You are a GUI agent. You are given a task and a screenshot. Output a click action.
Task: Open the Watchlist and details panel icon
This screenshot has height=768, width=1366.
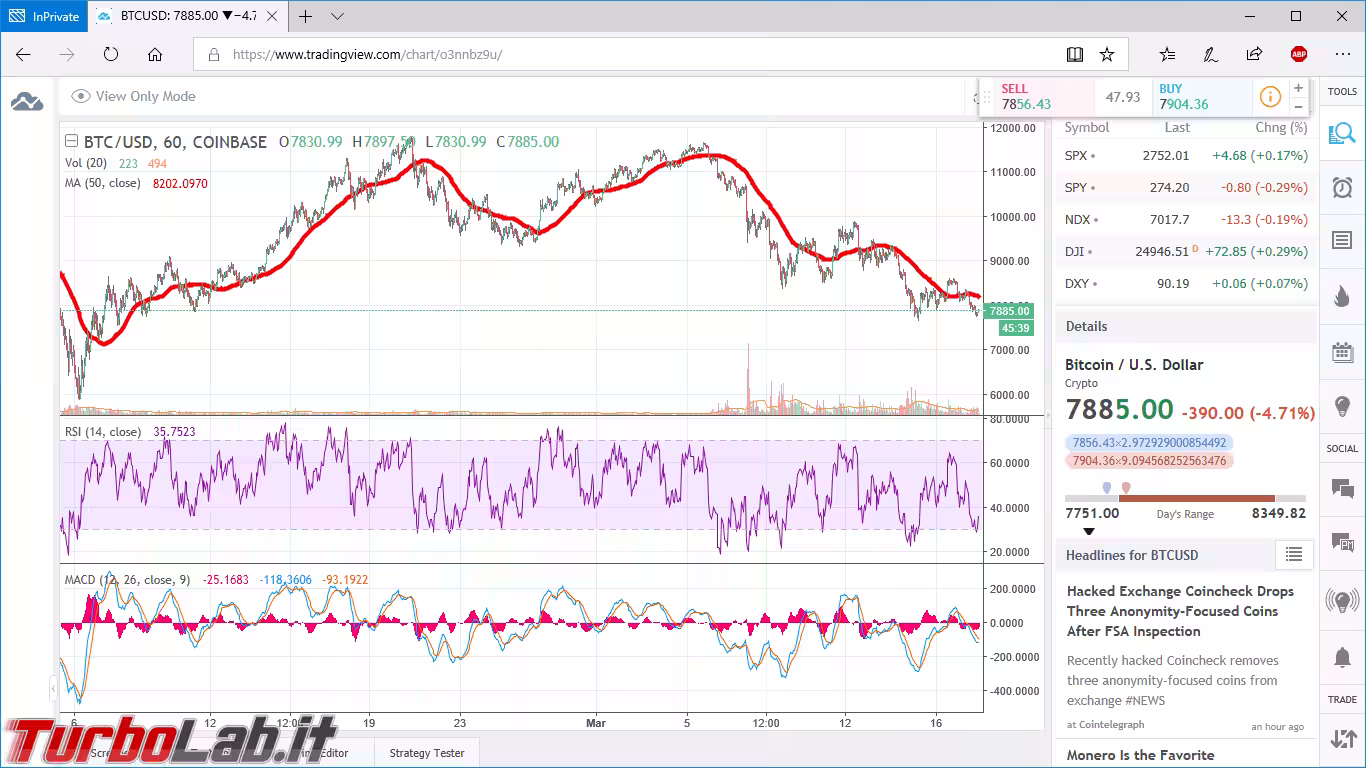1342,133
